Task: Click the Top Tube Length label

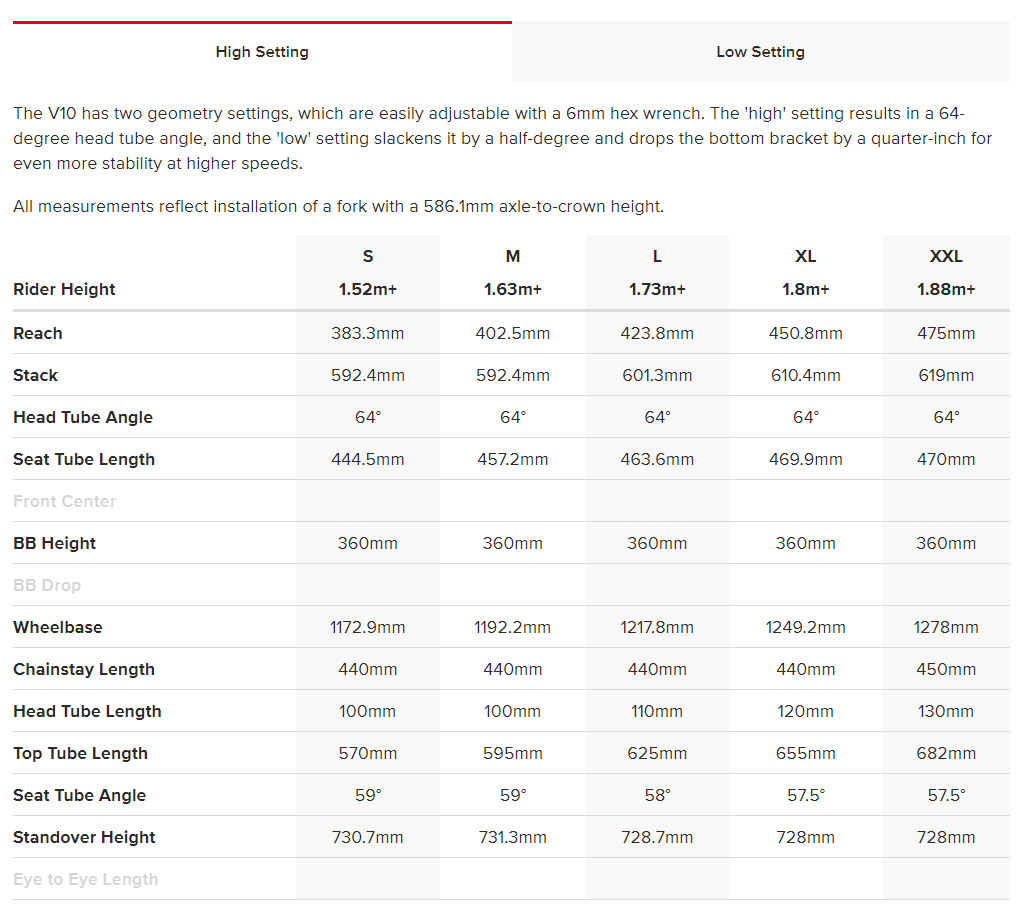Action: 80,753
